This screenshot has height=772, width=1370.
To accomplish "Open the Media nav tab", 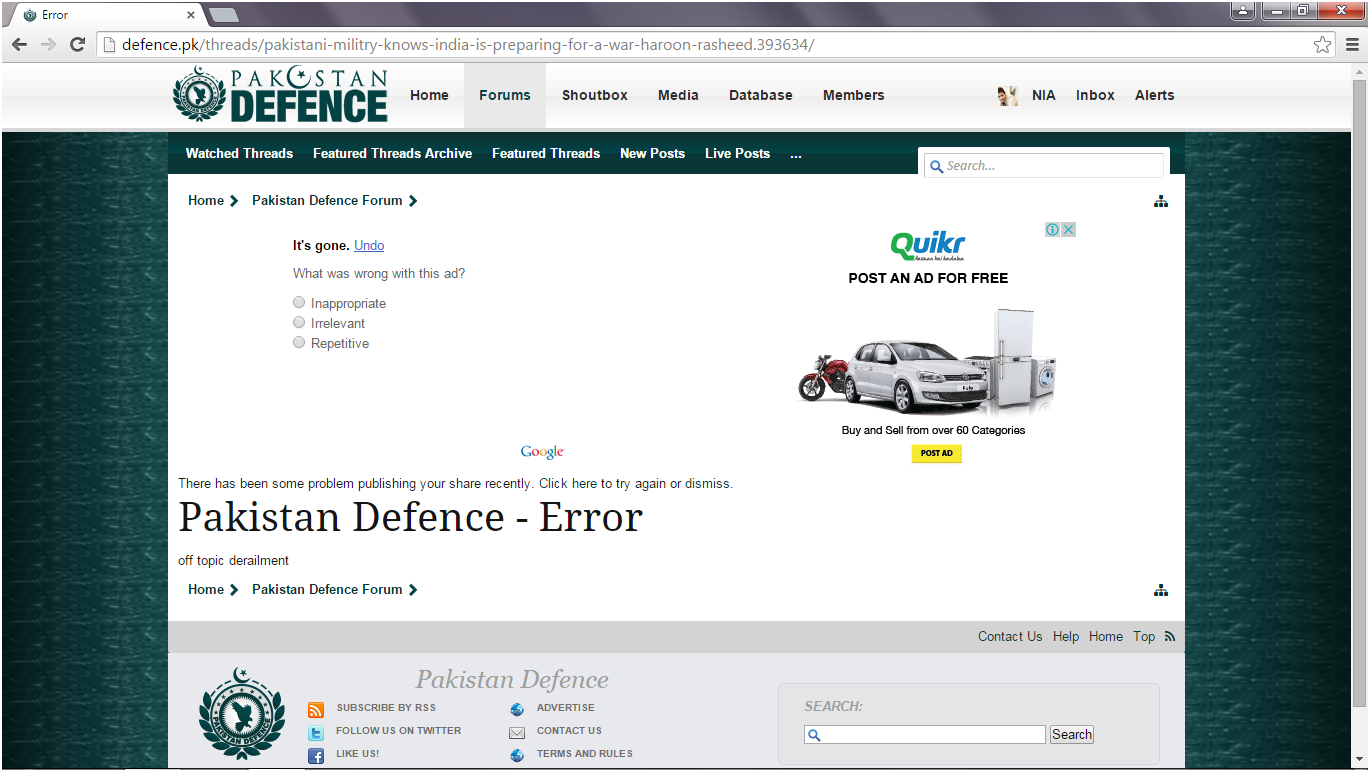I will [x=678, y=95].
